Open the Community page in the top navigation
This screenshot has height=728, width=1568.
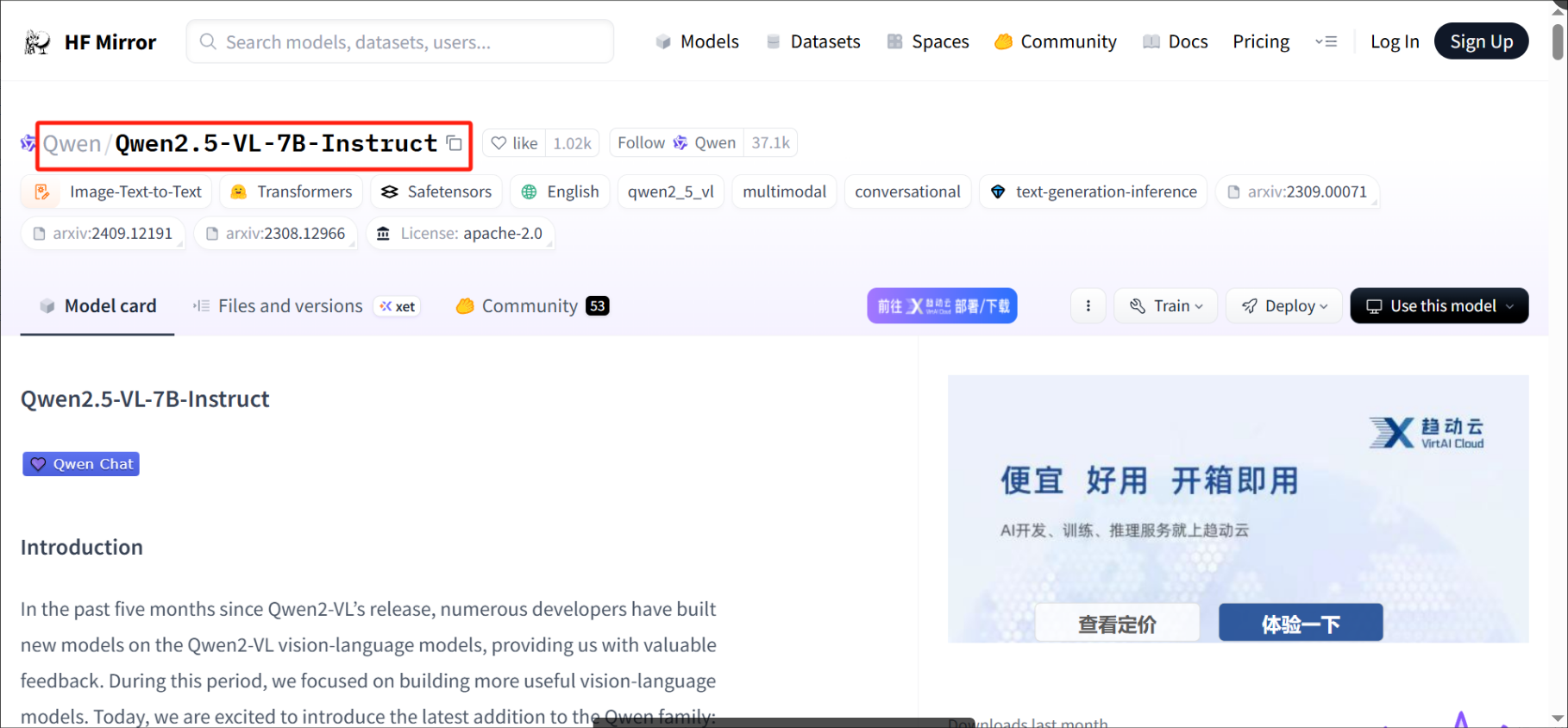pyautogui.click(x=1056, y=41)
